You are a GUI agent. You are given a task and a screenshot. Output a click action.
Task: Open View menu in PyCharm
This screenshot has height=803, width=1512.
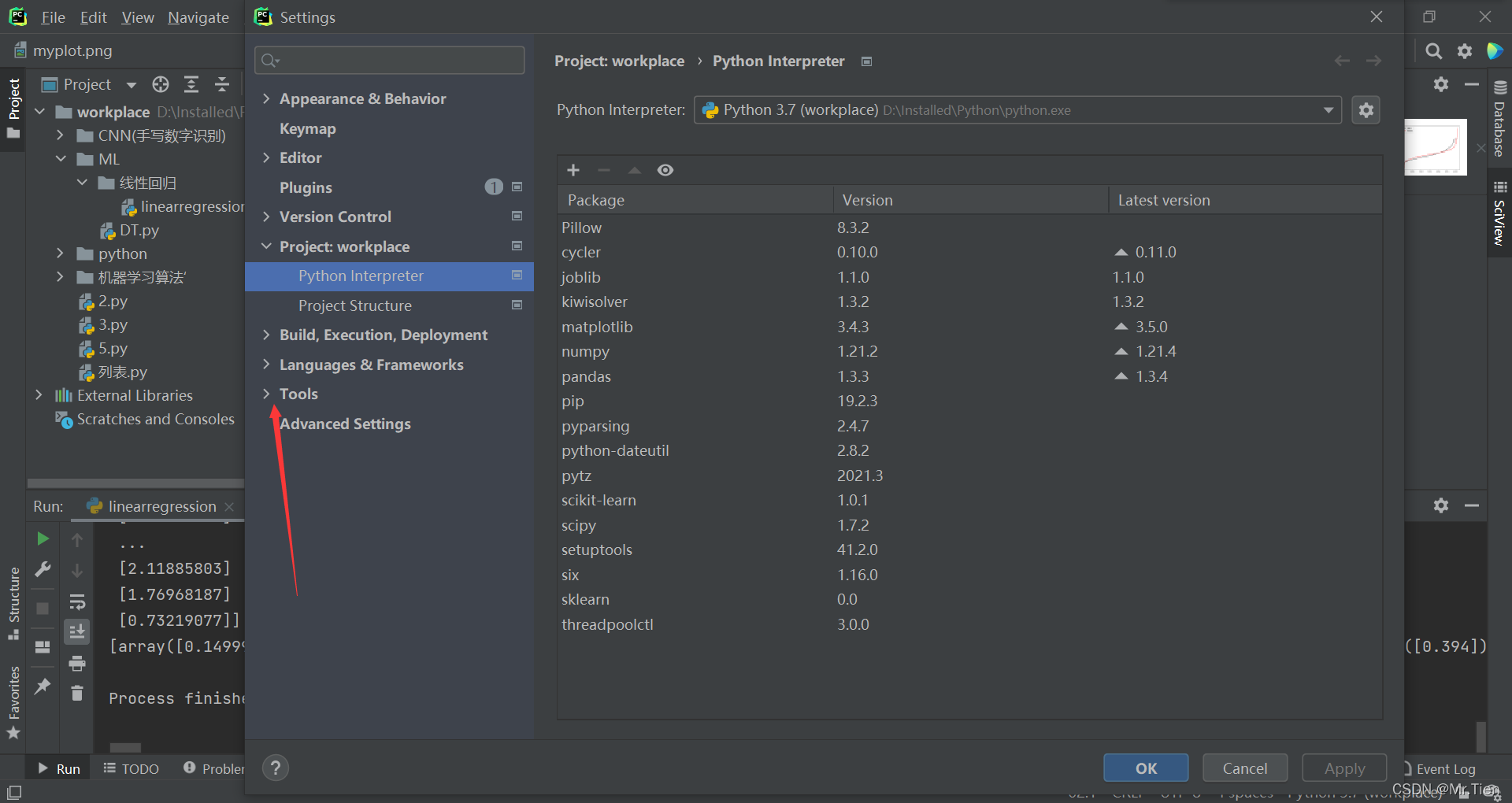(x=138, y=17)
